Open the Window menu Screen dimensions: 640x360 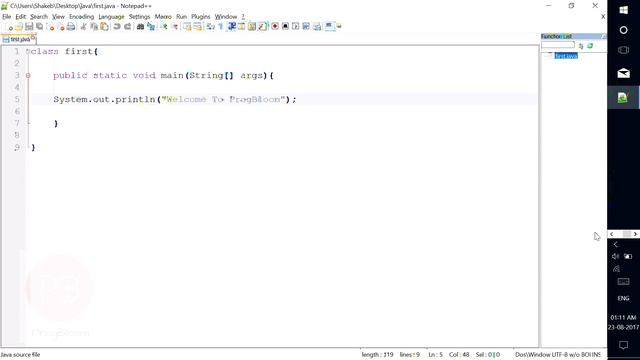[226, 17]
